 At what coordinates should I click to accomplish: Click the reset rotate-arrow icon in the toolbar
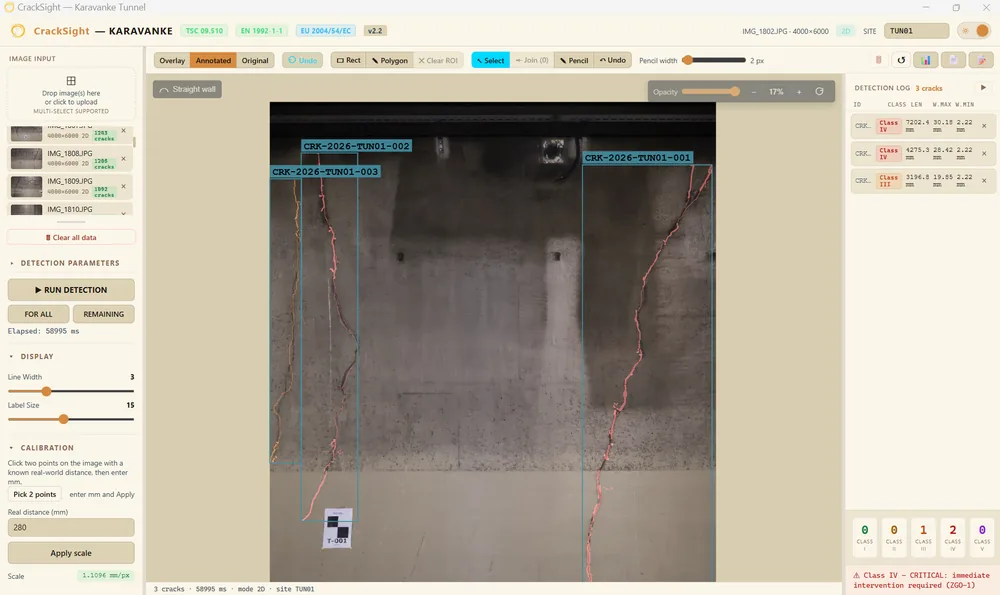[901, 60]
